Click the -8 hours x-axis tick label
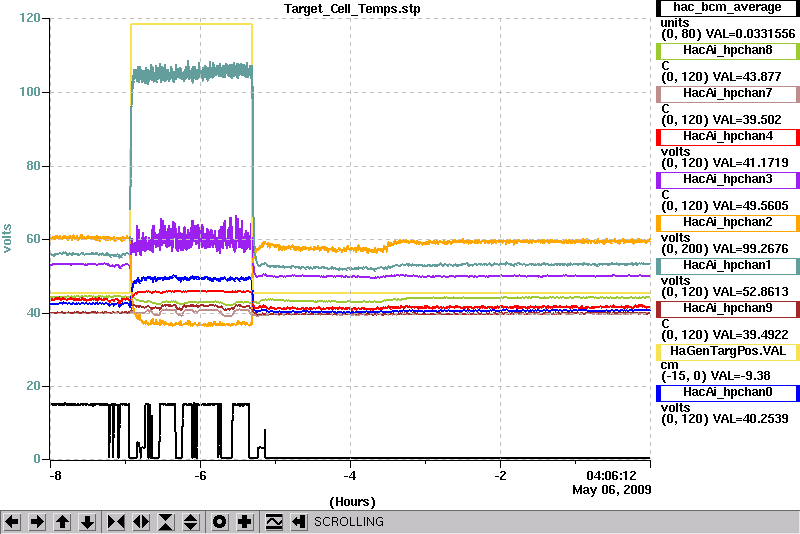800x534 pixels. tap(55, 476)
